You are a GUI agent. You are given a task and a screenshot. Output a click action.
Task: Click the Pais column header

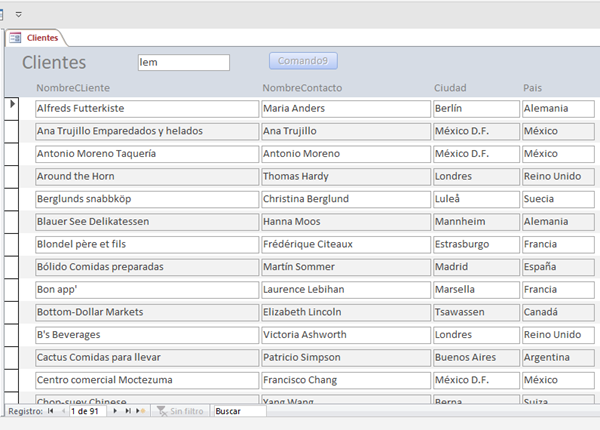tap(532, 88)
